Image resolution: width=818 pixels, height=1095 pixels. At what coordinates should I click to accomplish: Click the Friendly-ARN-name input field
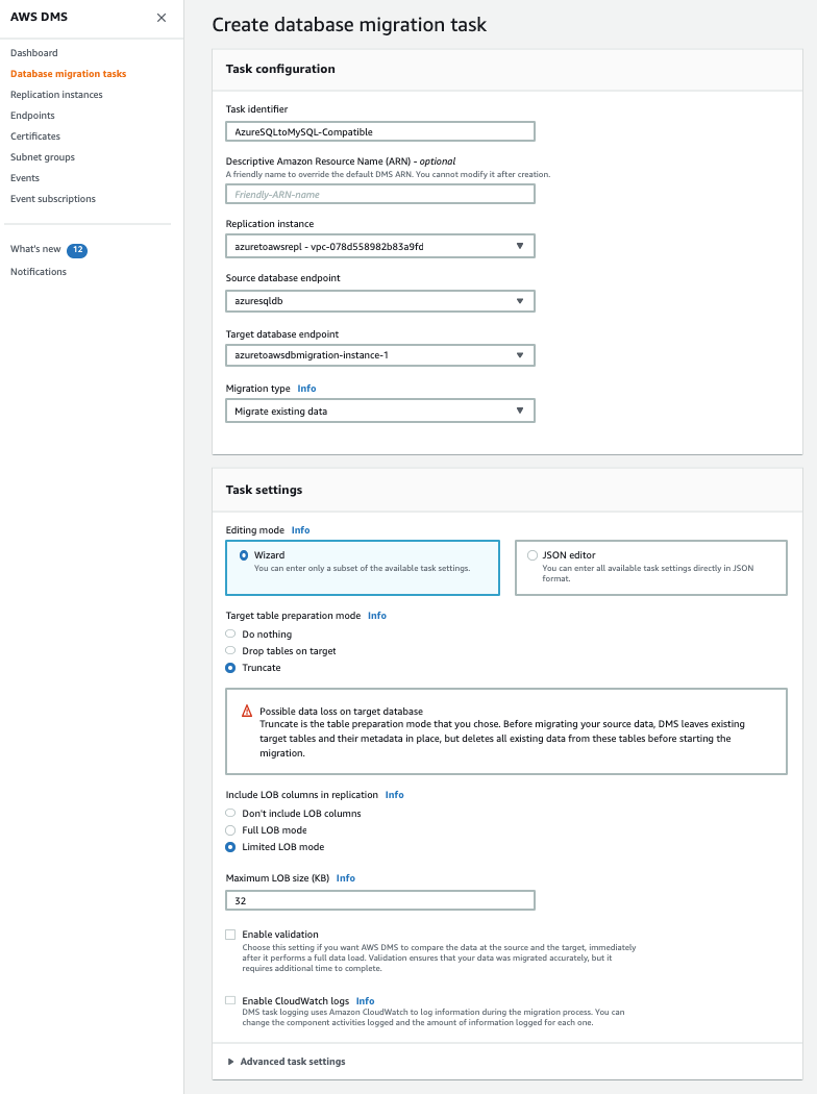tap(380, 193)
